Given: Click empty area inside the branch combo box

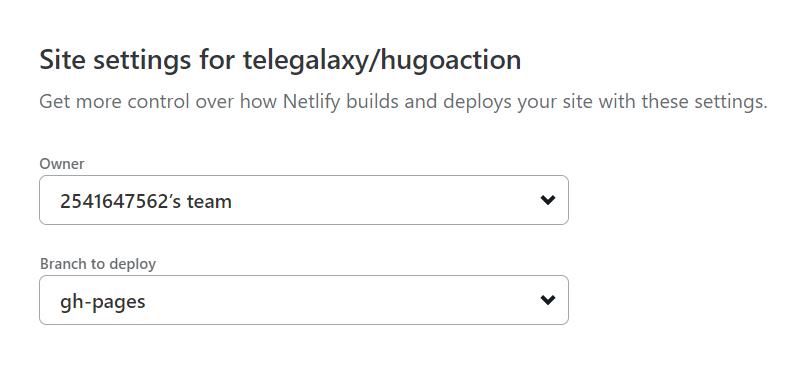Looking at the screenshot, I should [x=344, y=300].
